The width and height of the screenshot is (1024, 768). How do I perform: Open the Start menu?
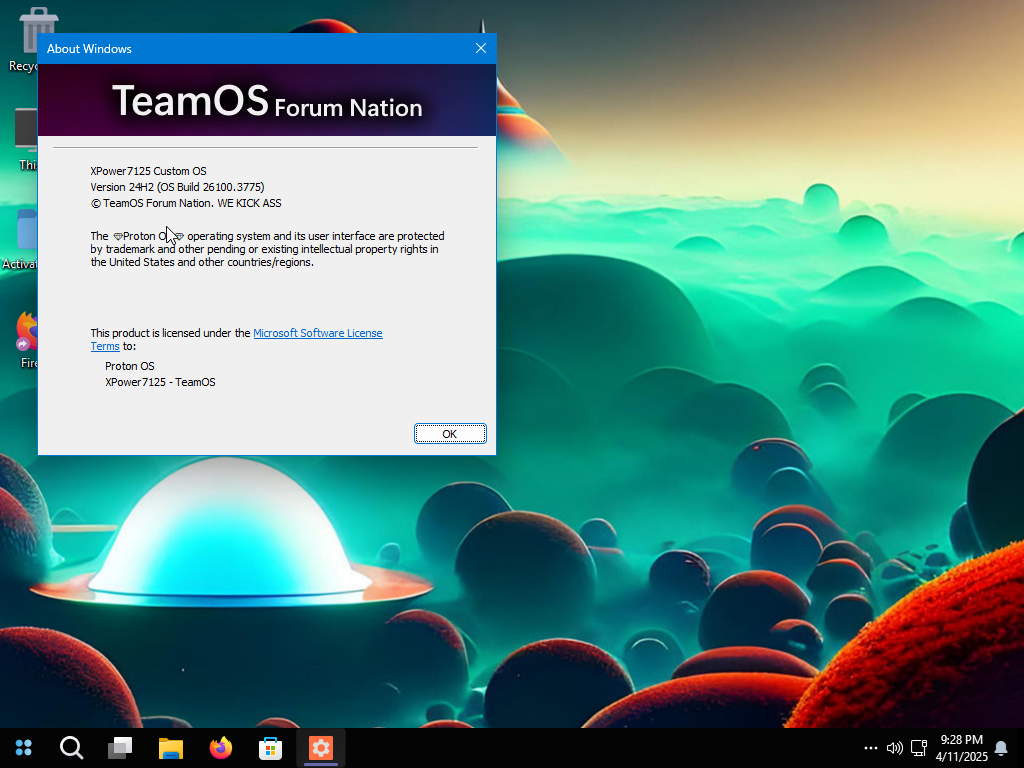(x=24, y=747)
